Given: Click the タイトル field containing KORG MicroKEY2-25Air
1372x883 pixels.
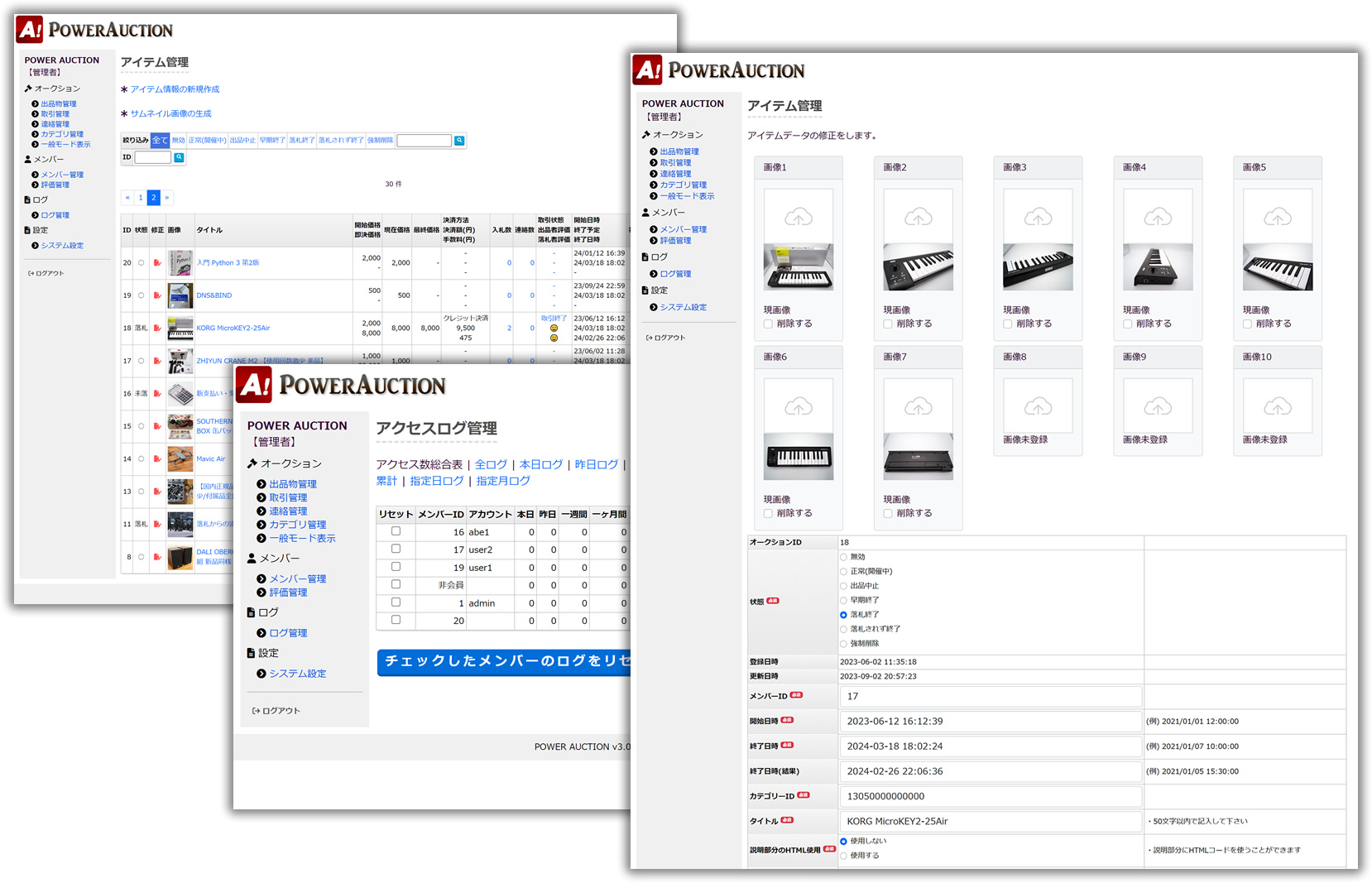Looking at the screenshot, I should [x=990, y=821].
